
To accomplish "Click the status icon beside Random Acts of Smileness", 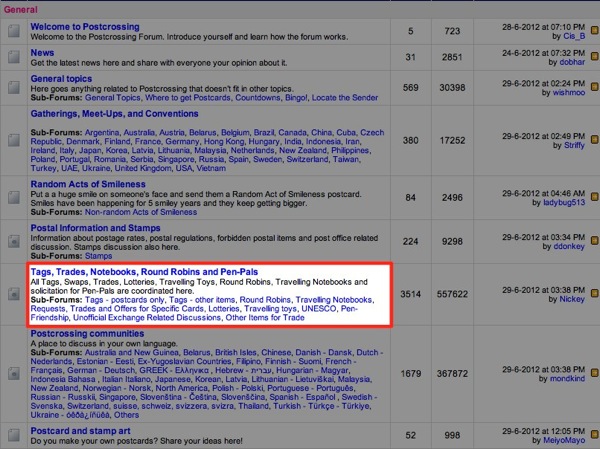I will click(14, 198).
